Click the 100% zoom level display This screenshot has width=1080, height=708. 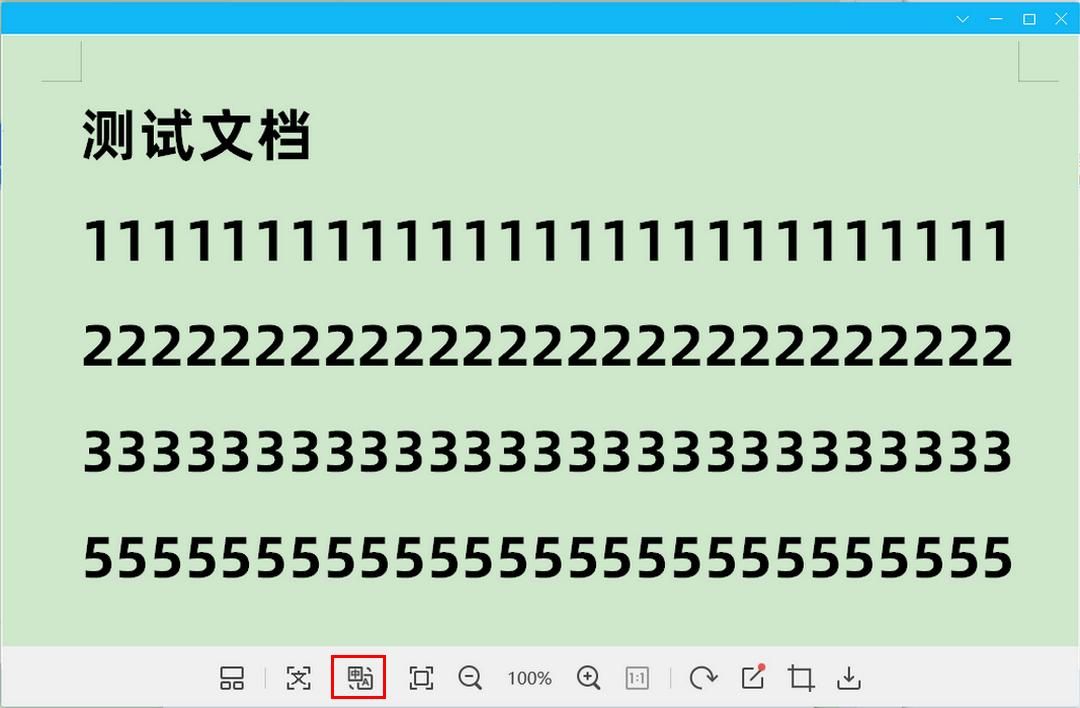529,678
